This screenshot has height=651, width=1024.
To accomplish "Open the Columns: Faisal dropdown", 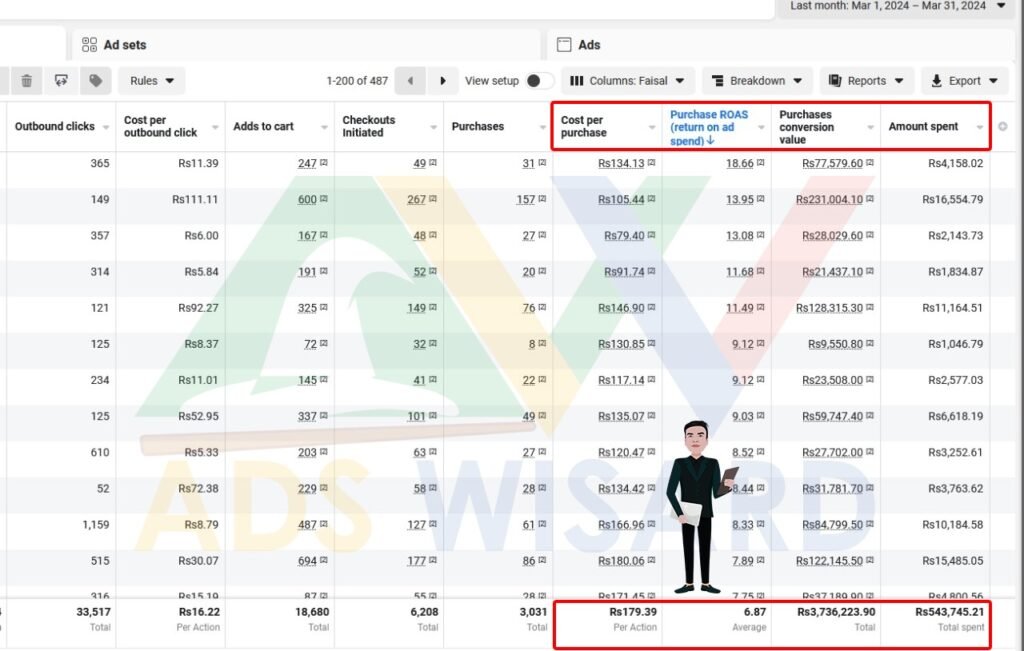I will (x=628, y=80).
